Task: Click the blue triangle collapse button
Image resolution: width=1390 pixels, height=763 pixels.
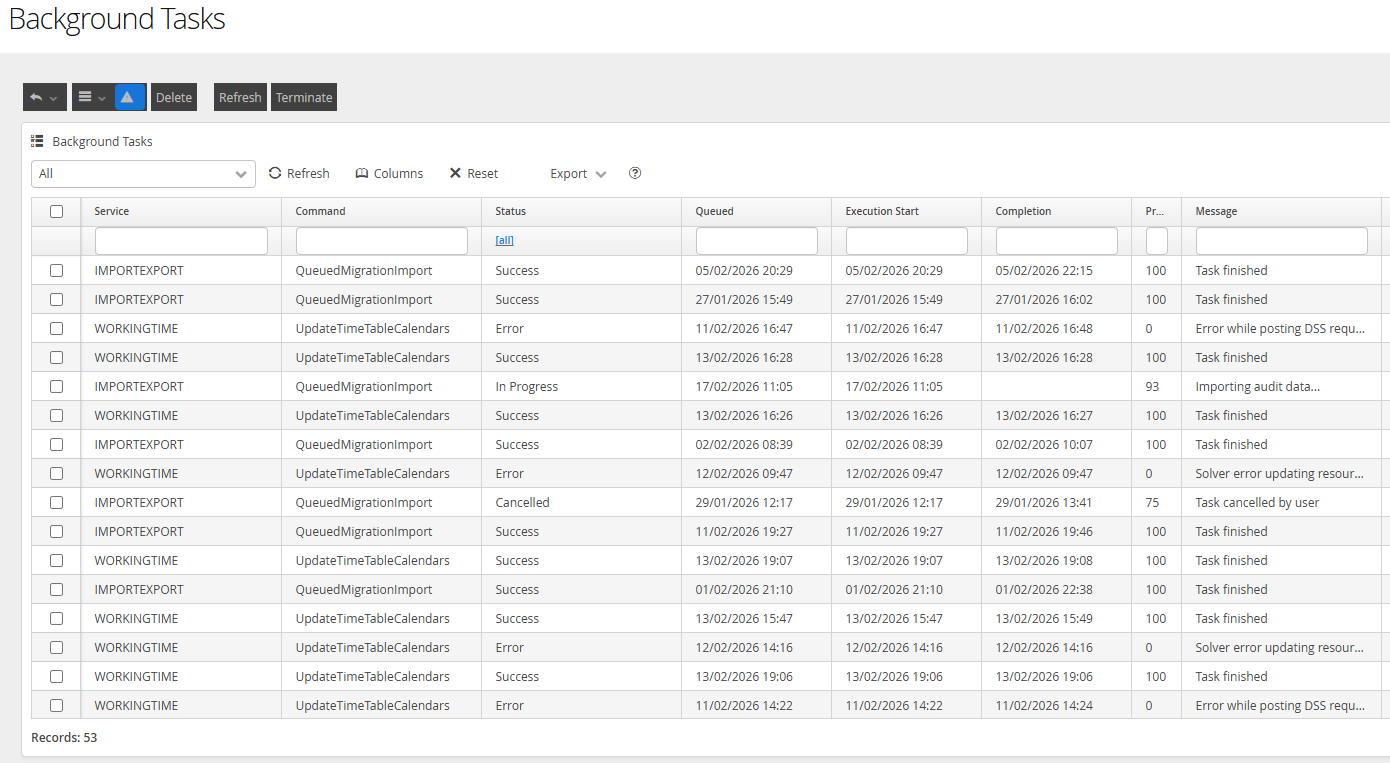Action: point(130,97)
